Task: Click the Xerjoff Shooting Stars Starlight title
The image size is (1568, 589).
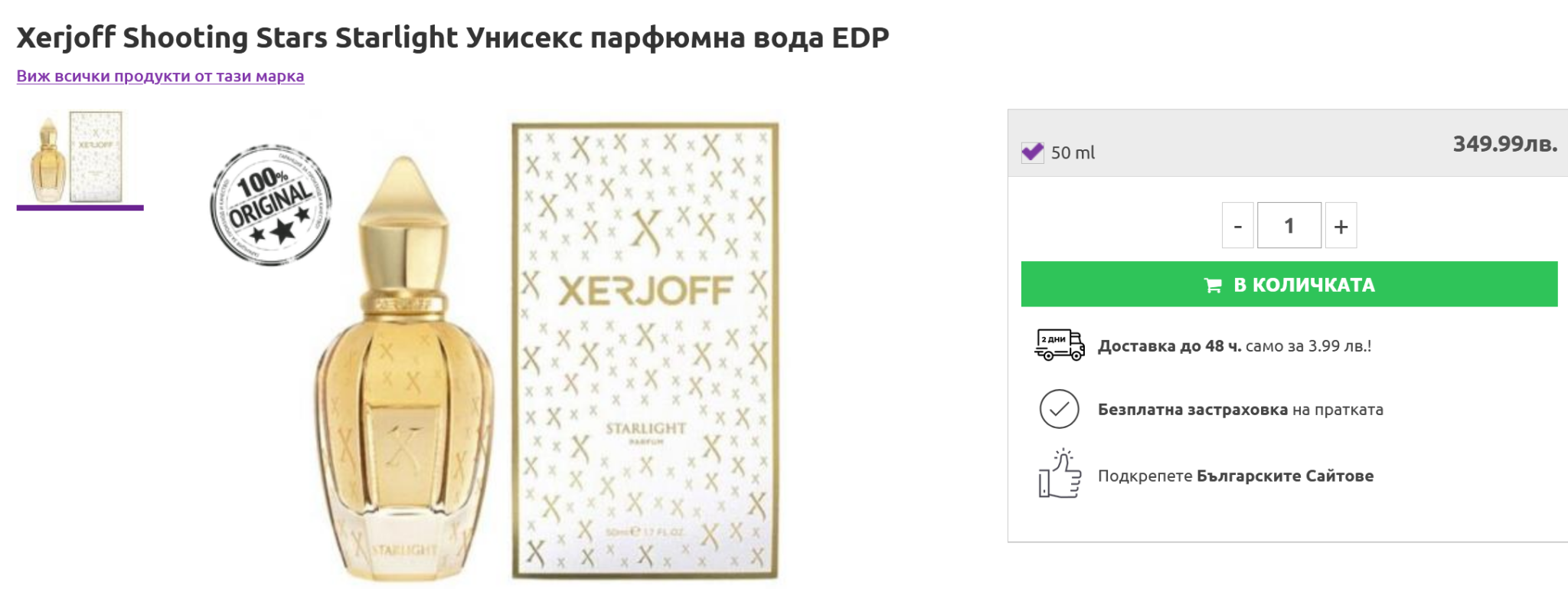Action: [x=452, y=38]
